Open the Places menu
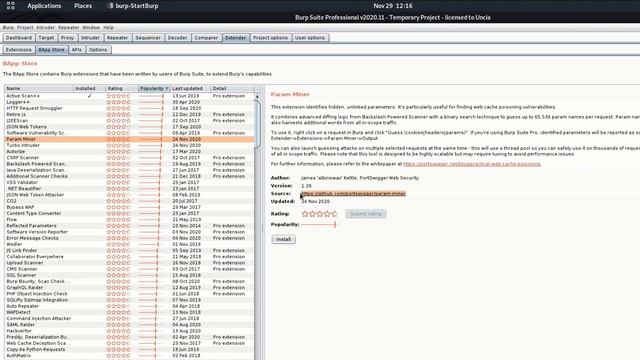The height and width of the screenshot is (360, 640). [x=83, y=6]
